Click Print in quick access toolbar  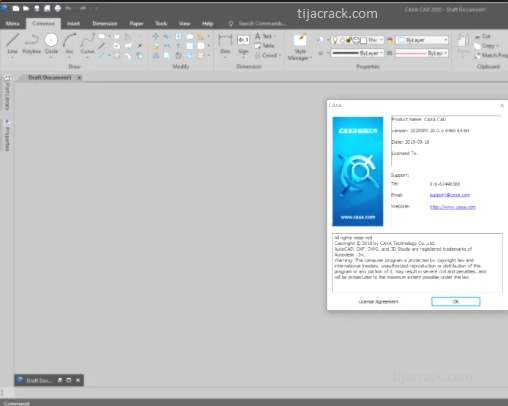tap(58, 8)
